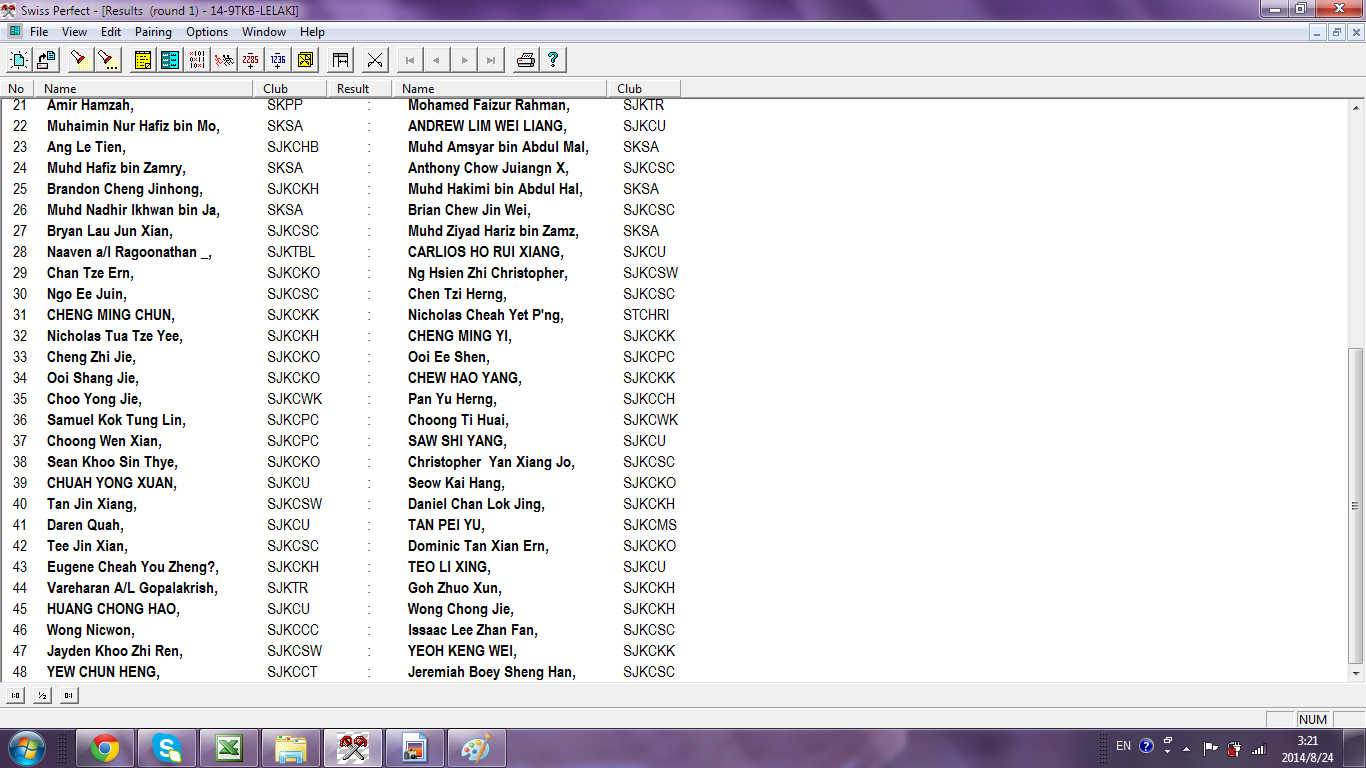
Task: Click the table-shaped toolbar icon
Action: [341, 60]
